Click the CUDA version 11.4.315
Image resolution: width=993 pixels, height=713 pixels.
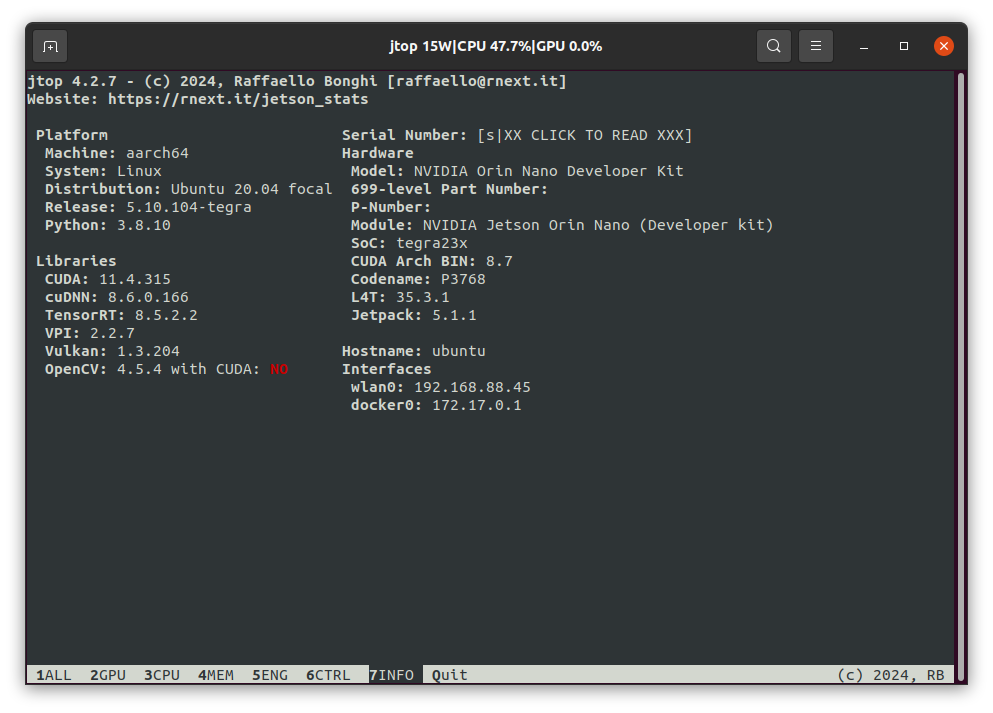[x=135, y=279]
